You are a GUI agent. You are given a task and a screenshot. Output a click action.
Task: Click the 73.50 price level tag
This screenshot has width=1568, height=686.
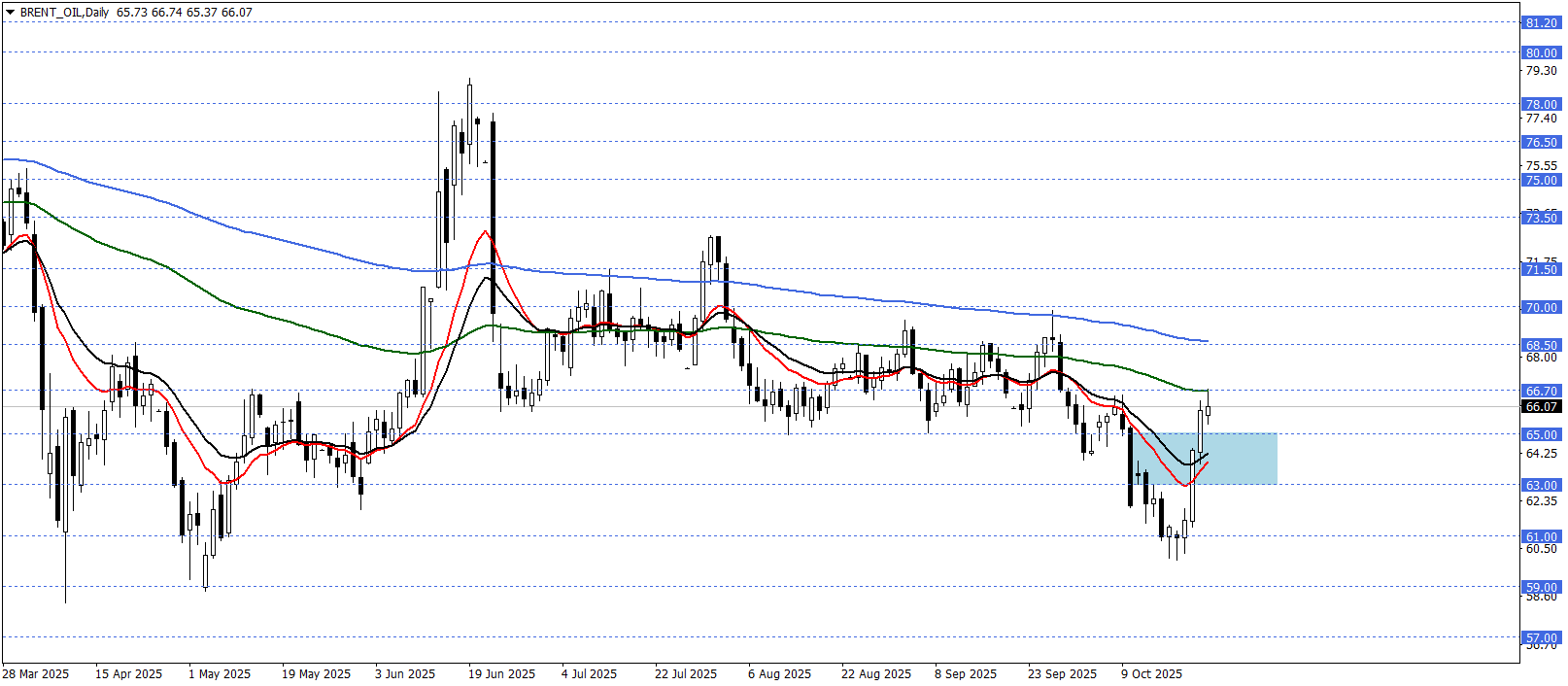click(x=1541, y=218)
